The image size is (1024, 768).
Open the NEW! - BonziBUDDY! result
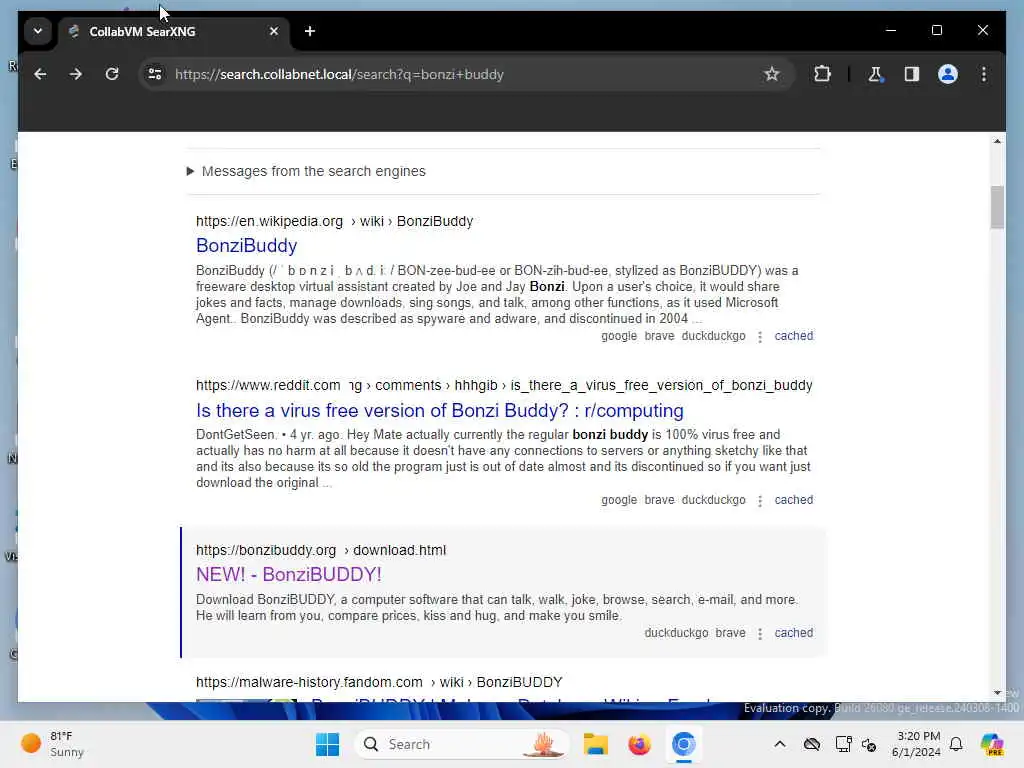(289, 575)
